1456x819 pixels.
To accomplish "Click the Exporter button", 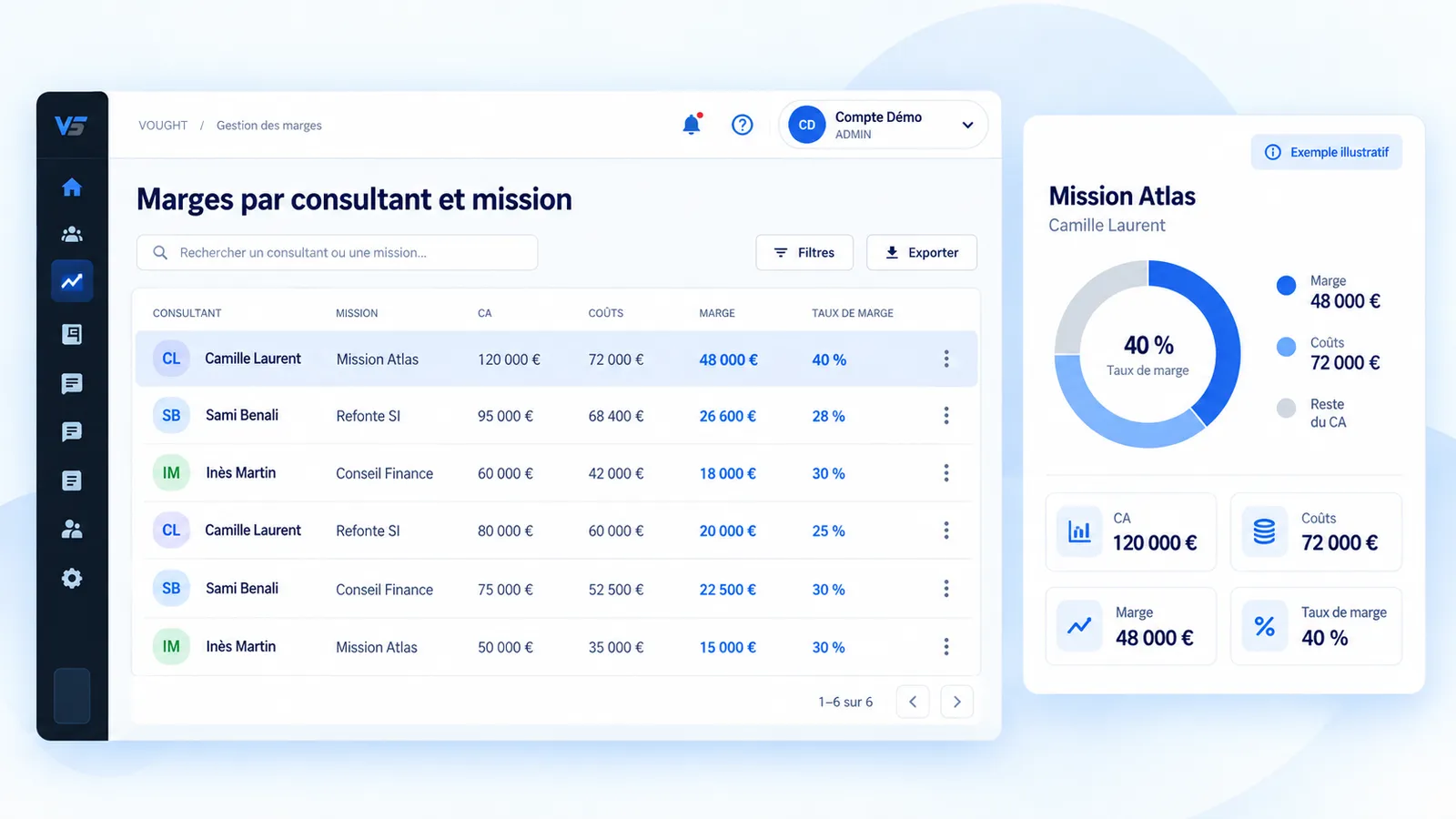I will 922,253.
